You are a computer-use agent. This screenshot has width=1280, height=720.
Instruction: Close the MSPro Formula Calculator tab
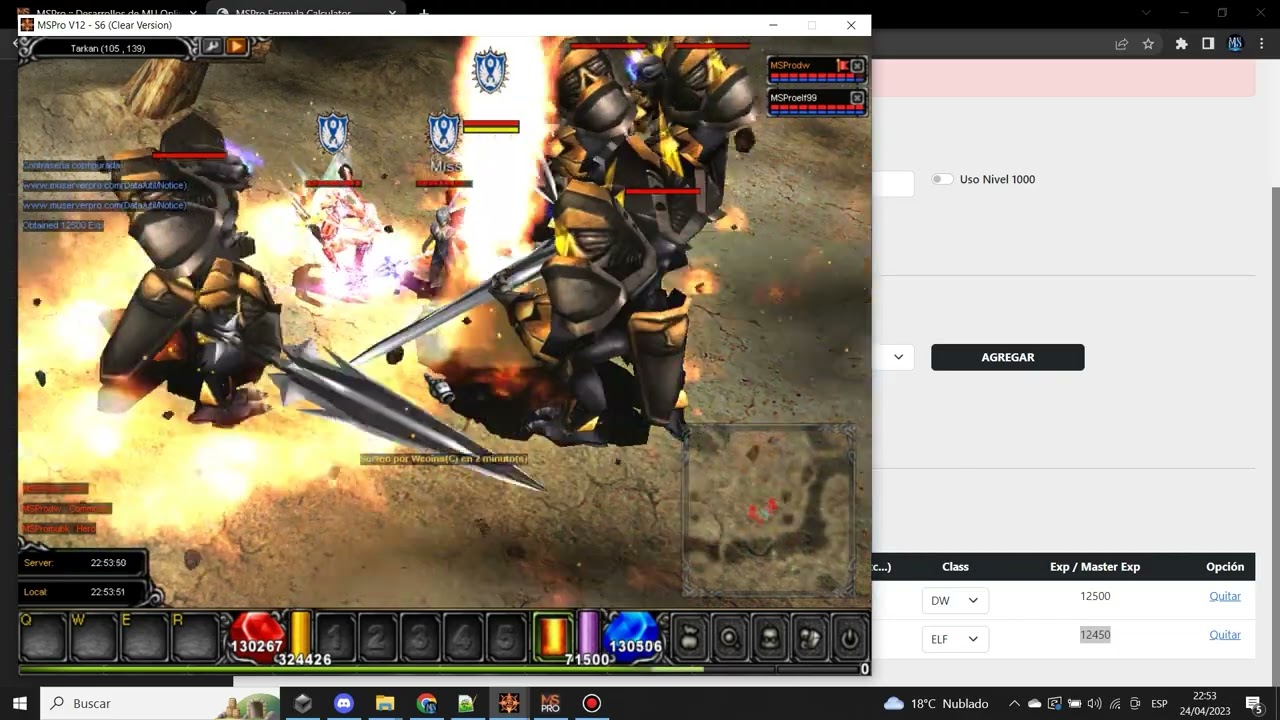tap(392, 14)
